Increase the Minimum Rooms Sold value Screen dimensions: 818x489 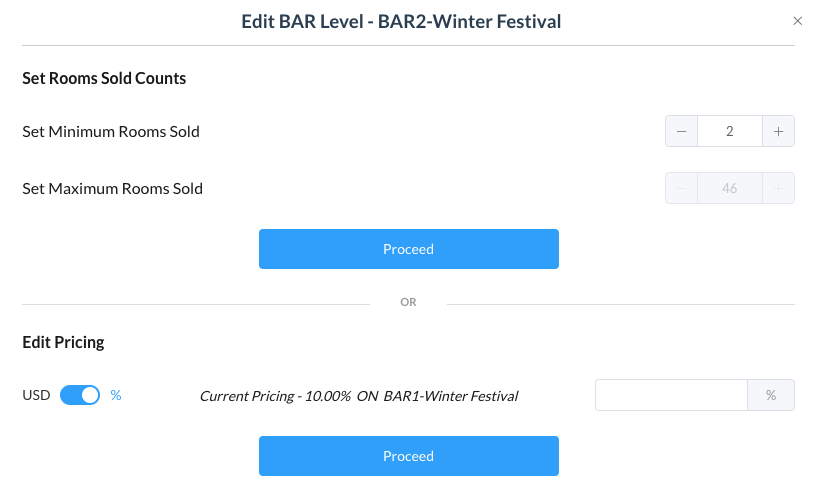coord(778,131)
